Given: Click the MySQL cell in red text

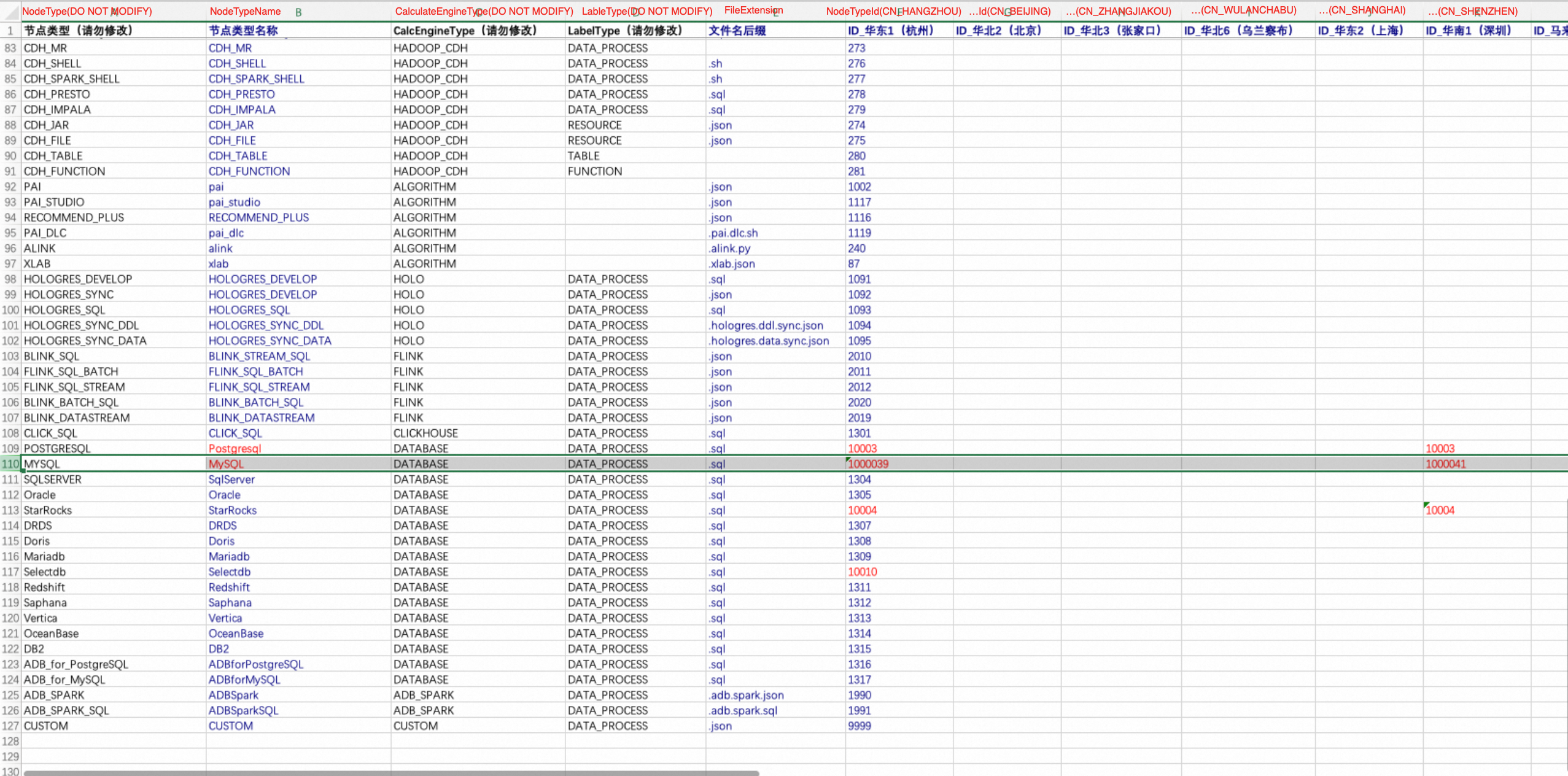Looking at the screenshot, I should [x=298, y=464].
